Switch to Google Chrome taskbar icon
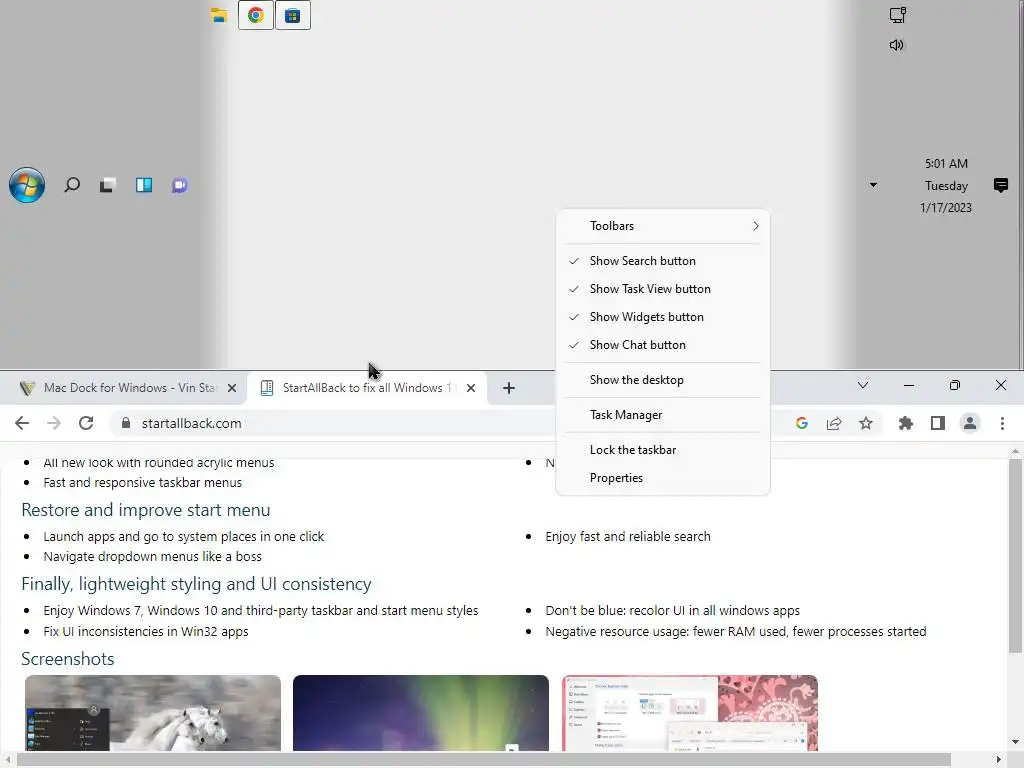 click(256, 16)
